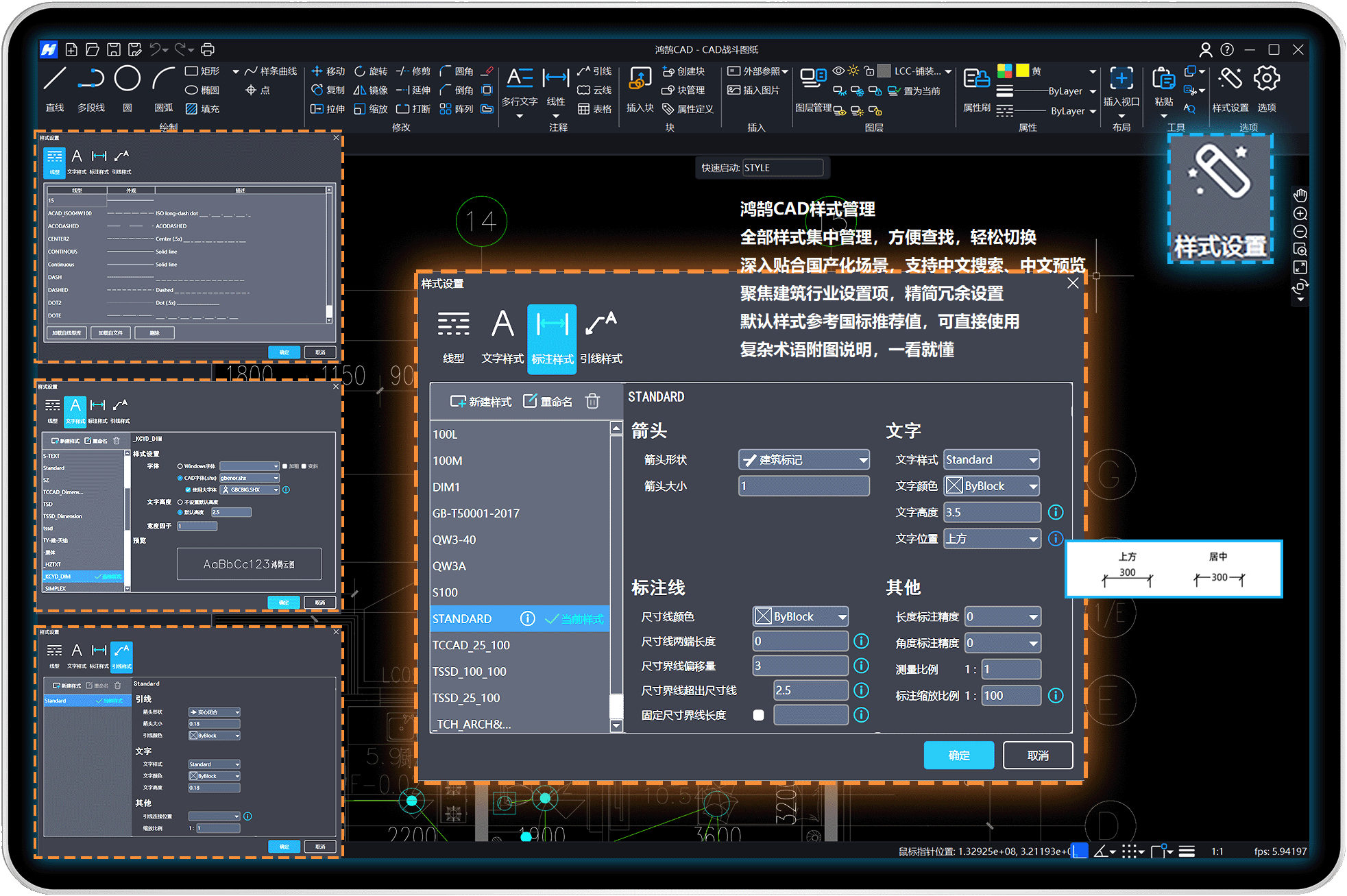Viewport: 1347px width, 896px height.
Task: Click 新建样式 in the large dialog
Action: point(481,402)
